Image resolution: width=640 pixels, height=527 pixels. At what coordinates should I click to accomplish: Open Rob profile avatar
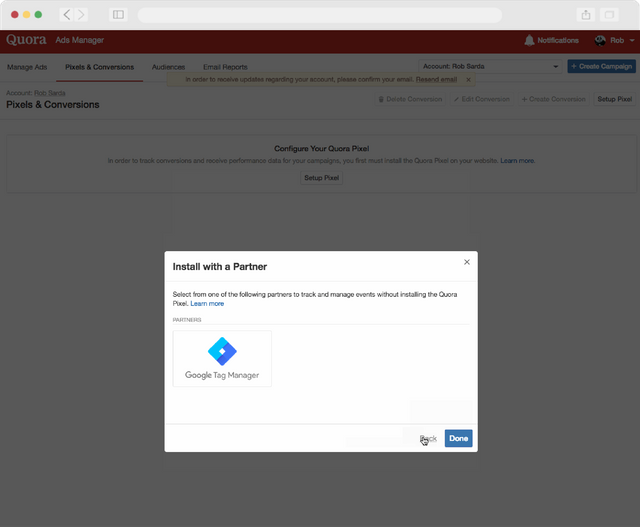point(600,40)
